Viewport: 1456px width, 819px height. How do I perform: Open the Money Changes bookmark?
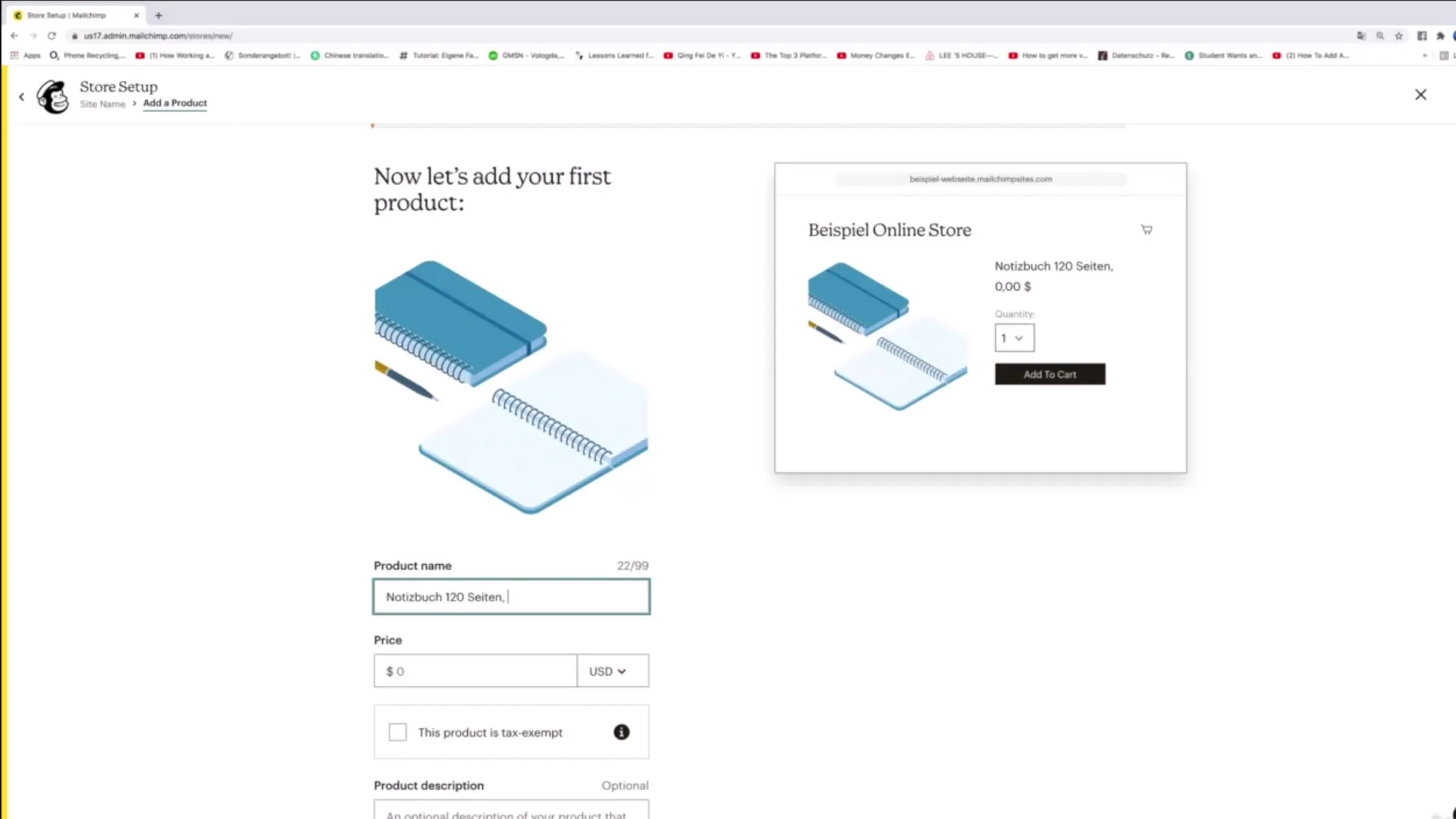tap(876, 55)
